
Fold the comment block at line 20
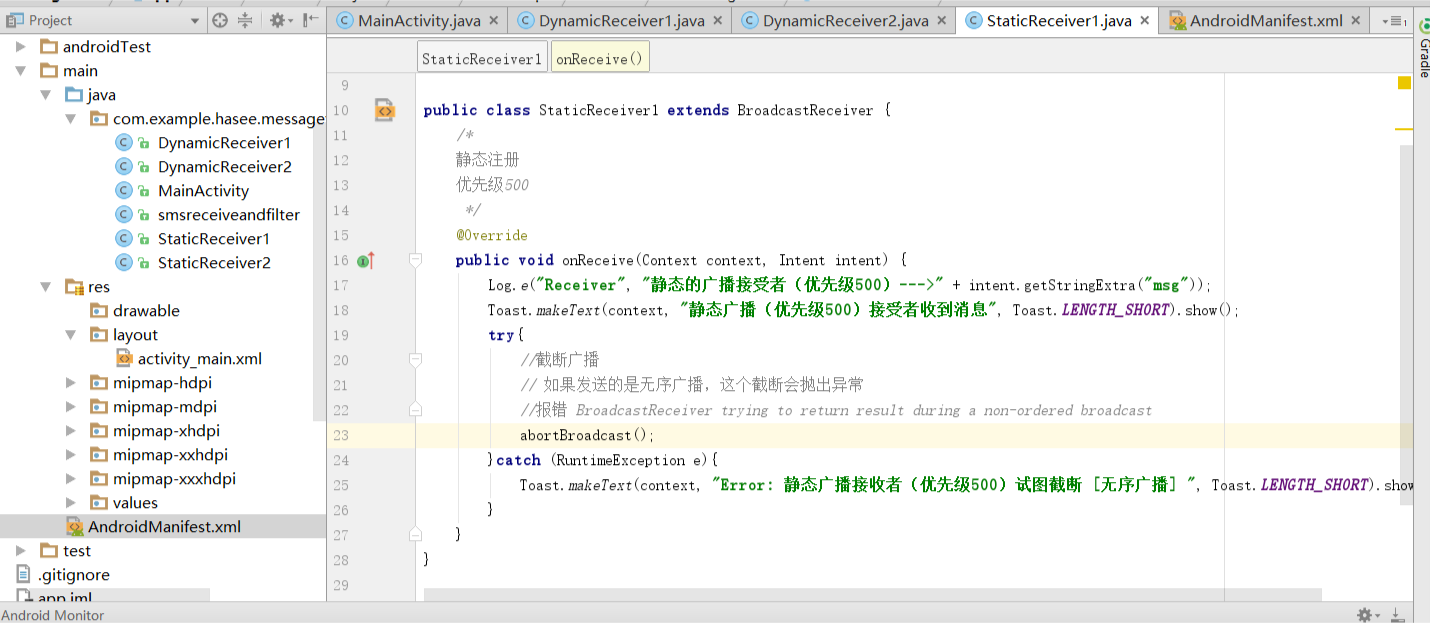(415, 360)
